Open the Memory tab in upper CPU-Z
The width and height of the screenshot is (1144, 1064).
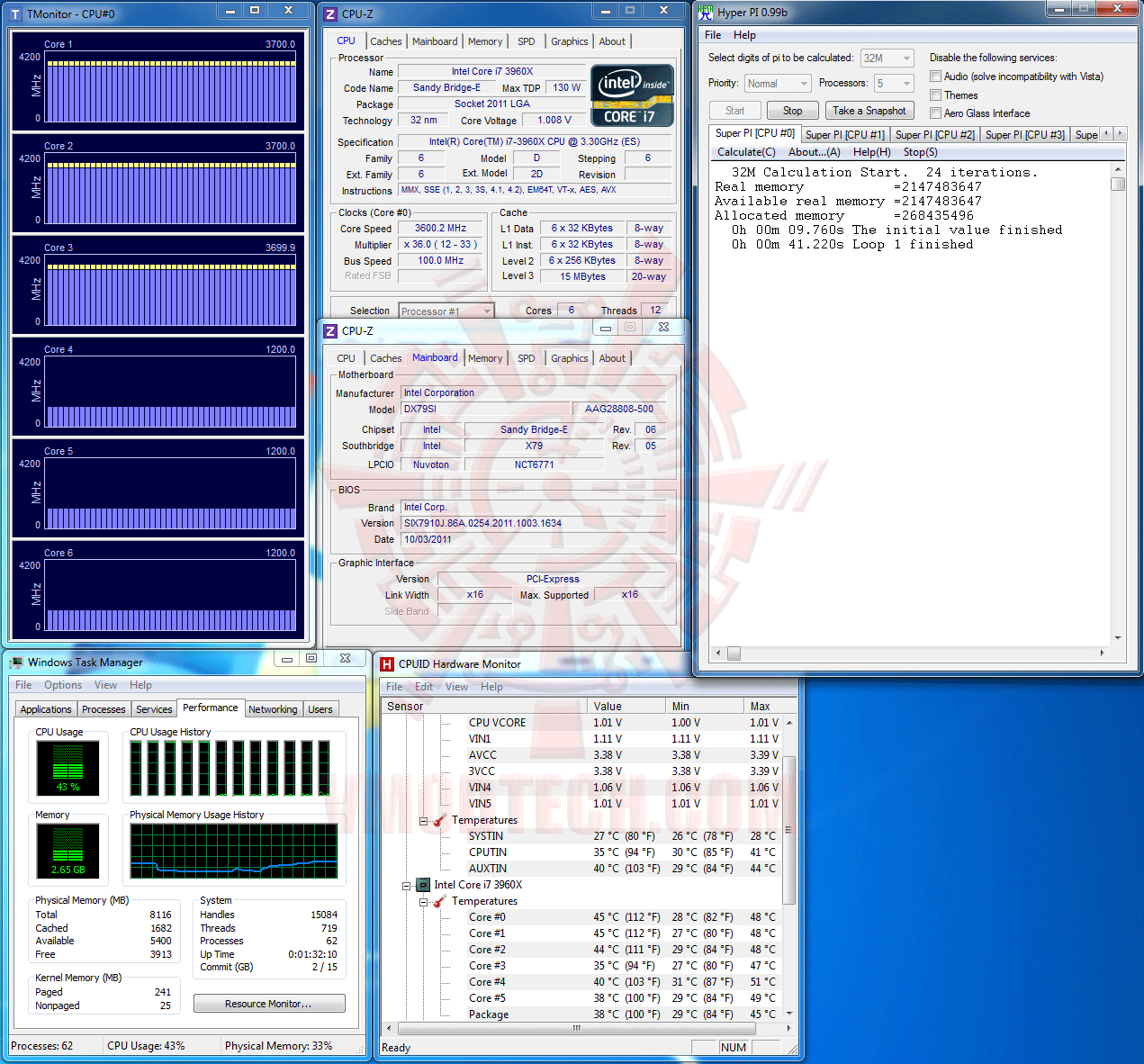[485, 41]
